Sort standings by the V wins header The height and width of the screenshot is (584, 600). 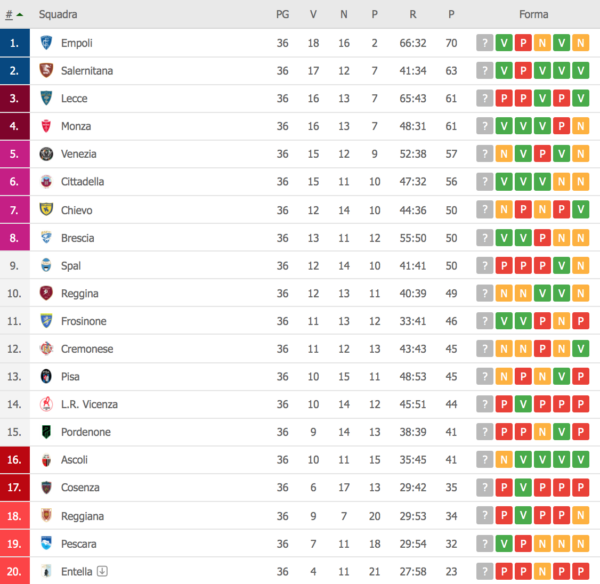pos(313,15)
